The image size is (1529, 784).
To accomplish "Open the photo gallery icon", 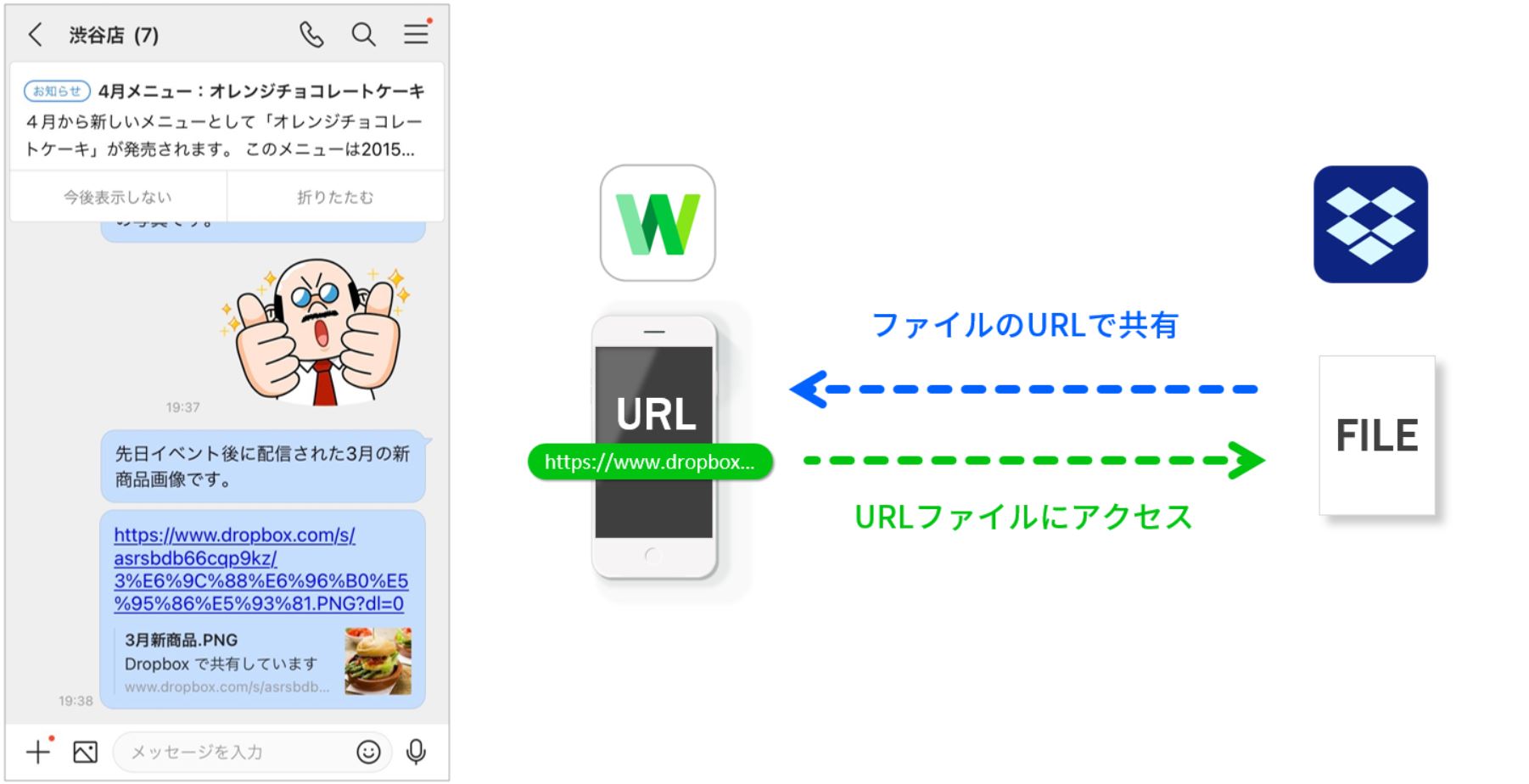I will point(86,752).
